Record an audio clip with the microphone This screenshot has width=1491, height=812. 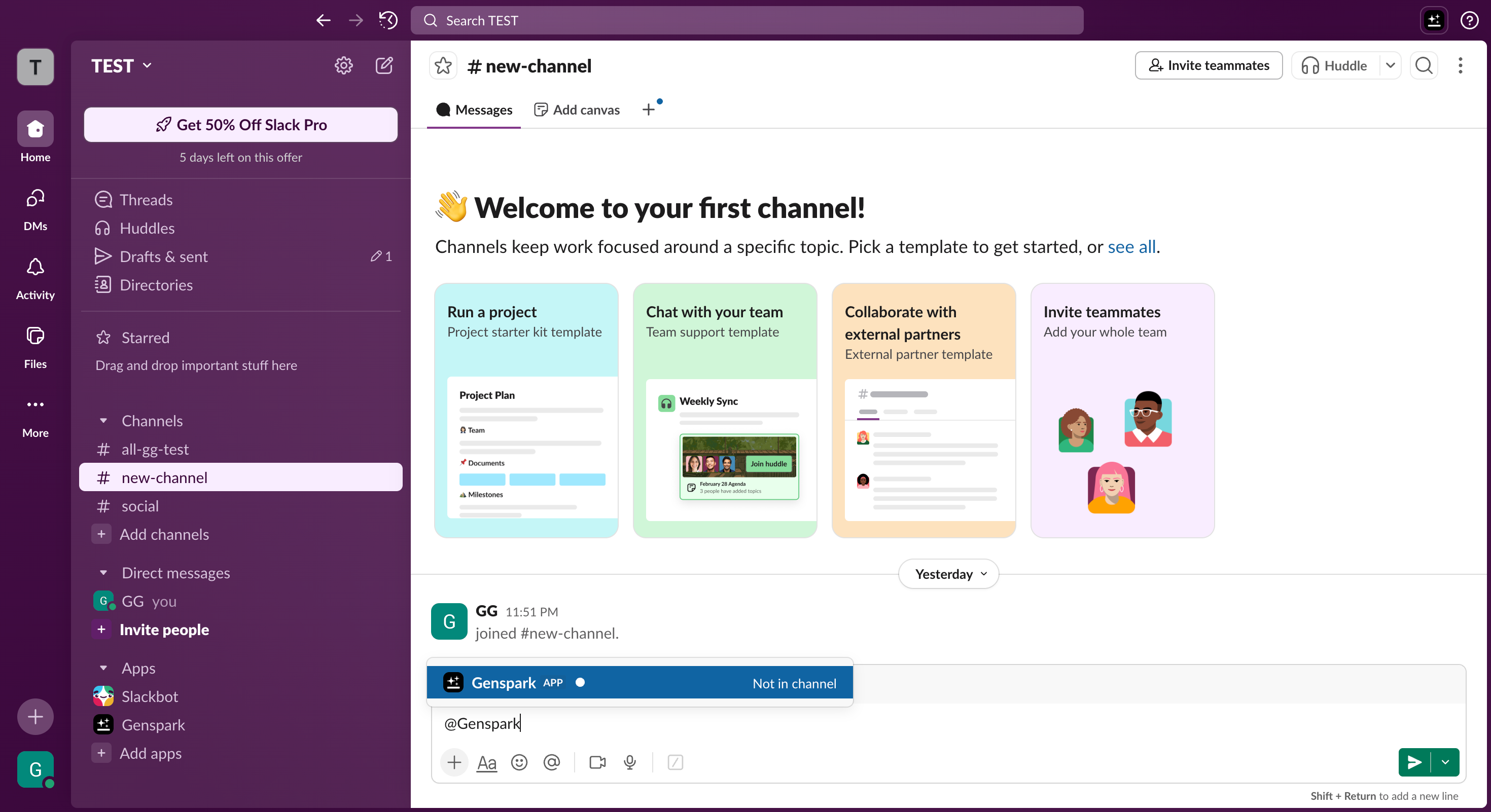click(x=630, y=762)
